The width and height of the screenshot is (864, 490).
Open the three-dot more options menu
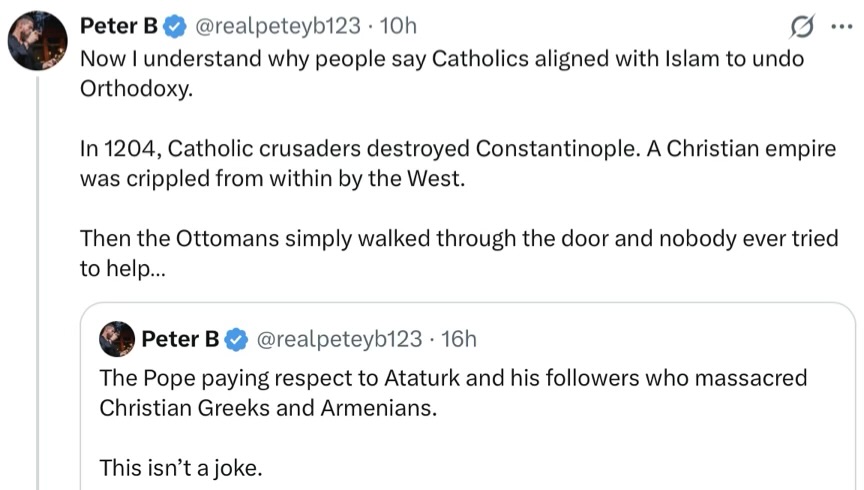point(841,25)
